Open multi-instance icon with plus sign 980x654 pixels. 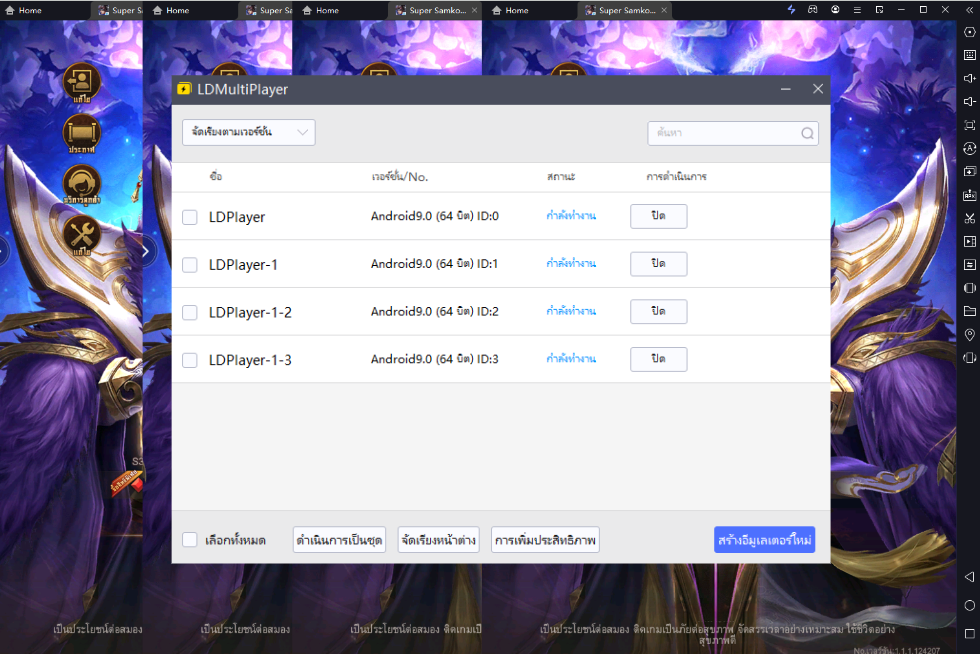(969, 171)
